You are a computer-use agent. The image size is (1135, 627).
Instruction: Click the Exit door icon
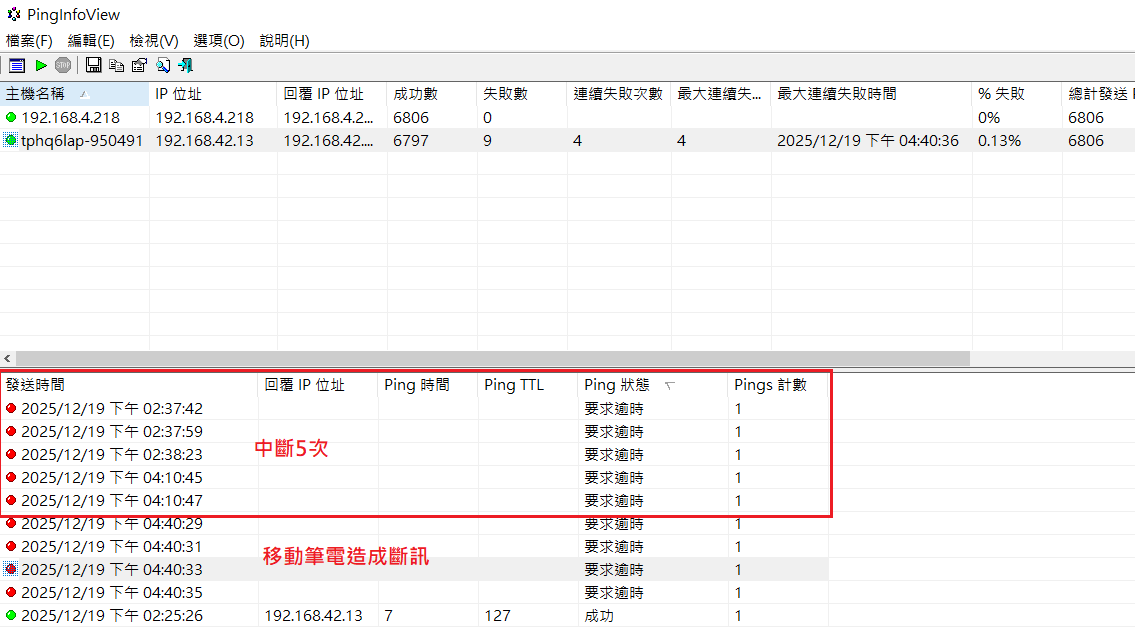coord(185,66)
